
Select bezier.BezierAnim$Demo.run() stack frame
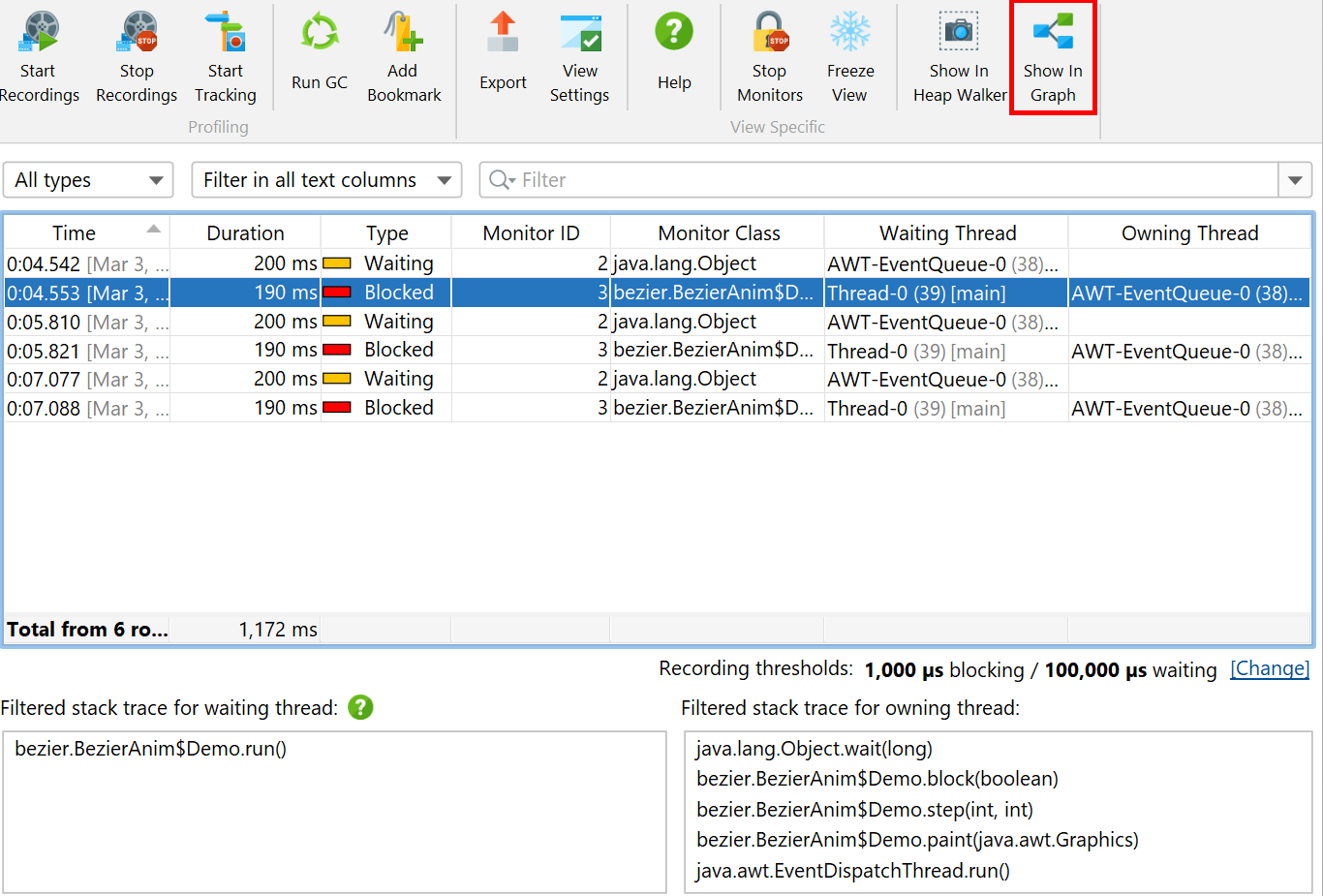tap(151, 749)
